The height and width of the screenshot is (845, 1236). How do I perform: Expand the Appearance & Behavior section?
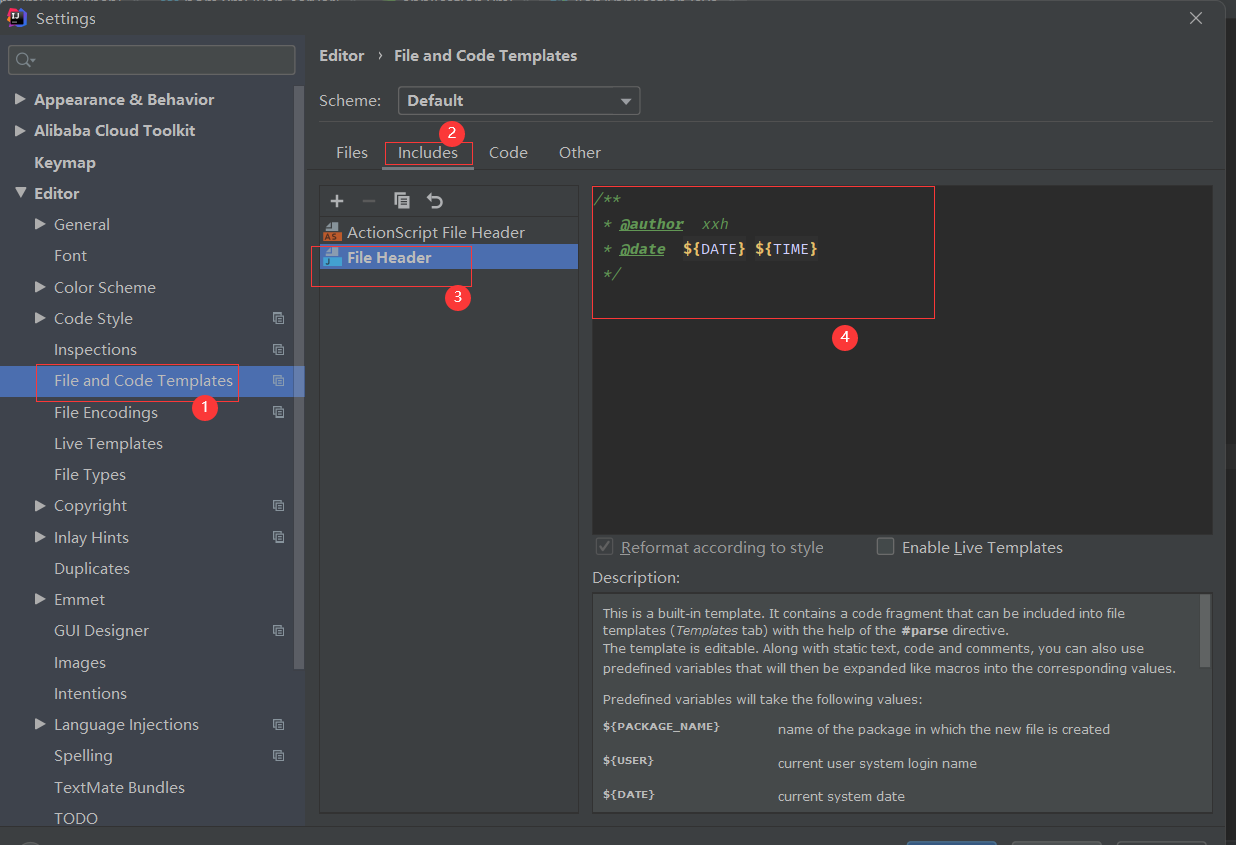click(x=20, y=99)
